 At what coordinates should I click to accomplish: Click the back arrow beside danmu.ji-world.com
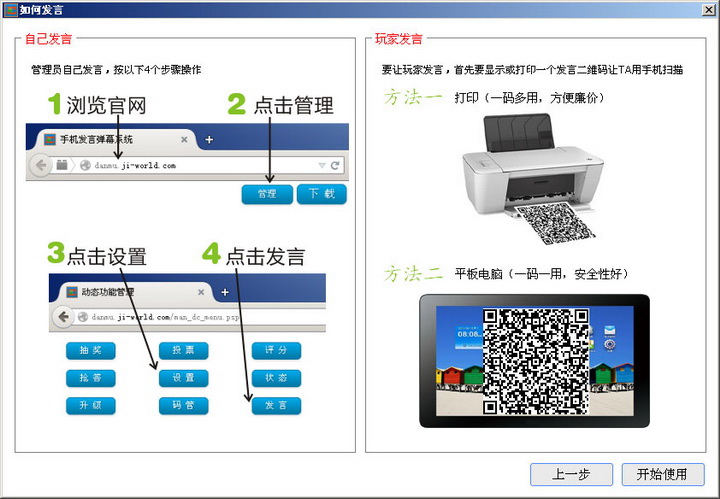(x=41, y=165)
